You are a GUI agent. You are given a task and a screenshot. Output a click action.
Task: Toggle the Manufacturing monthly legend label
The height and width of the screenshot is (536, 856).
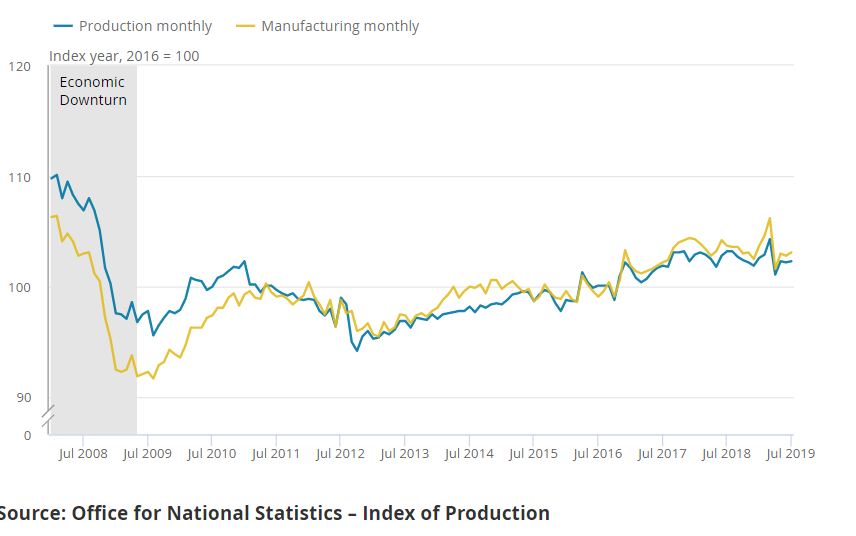coord(340,26)
